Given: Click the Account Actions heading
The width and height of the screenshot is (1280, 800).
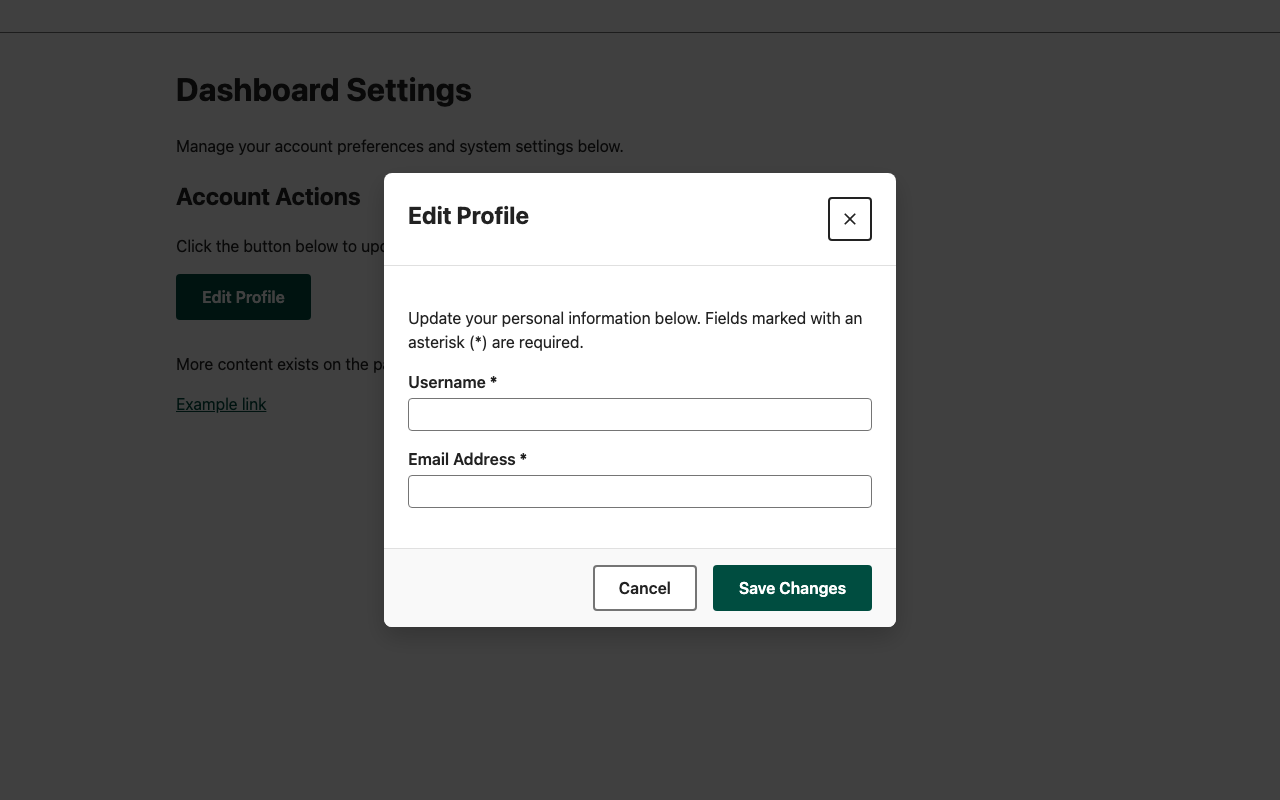Looking at the screenshot, I should point(268,197).
